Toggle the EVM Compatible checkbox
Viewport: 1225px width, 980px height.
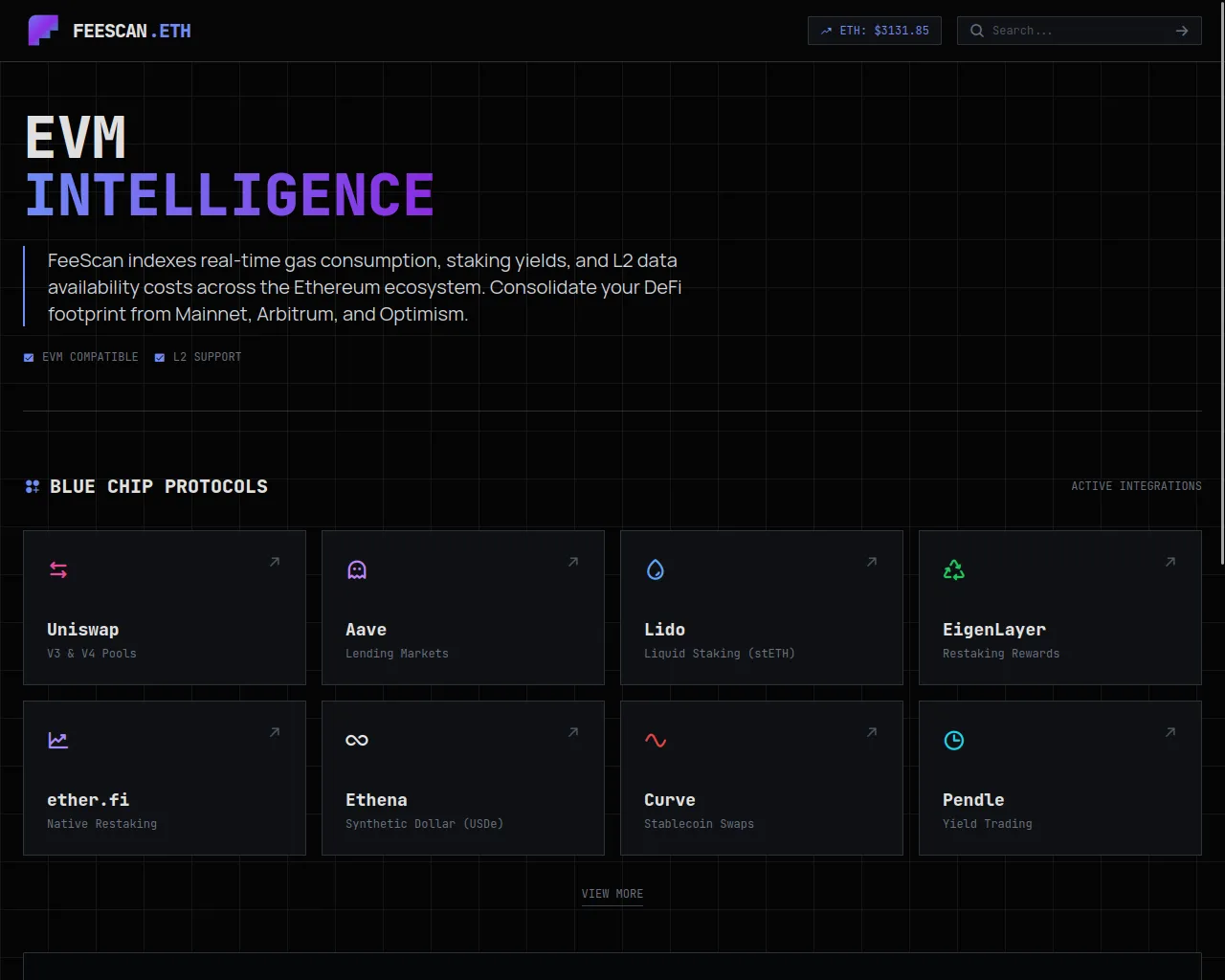pyautogui.click(x=29, y=358)
